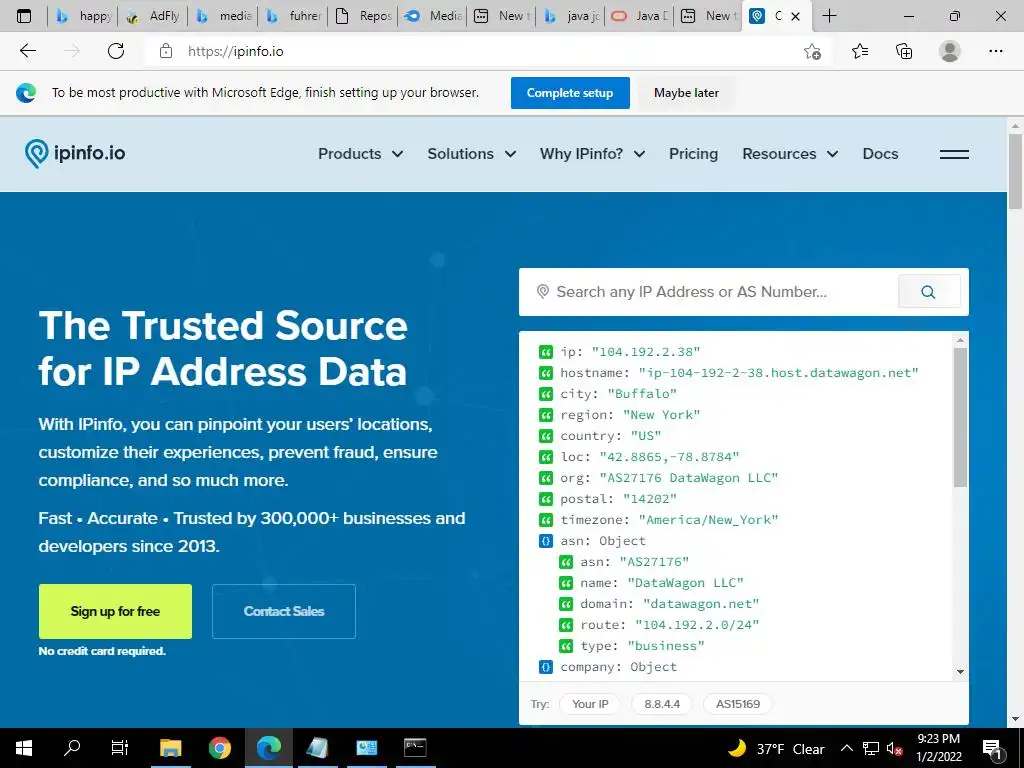Dismiss with Maybe later
This screenshot has width=1024, height=768.
[x=686, y=93]
